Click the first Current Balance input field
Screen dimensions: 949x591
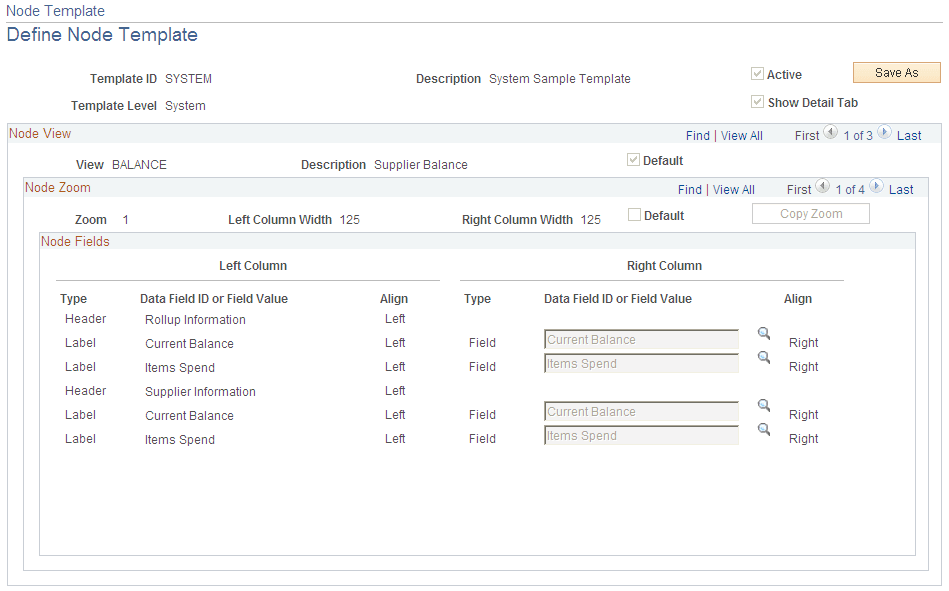click(641, 340)
